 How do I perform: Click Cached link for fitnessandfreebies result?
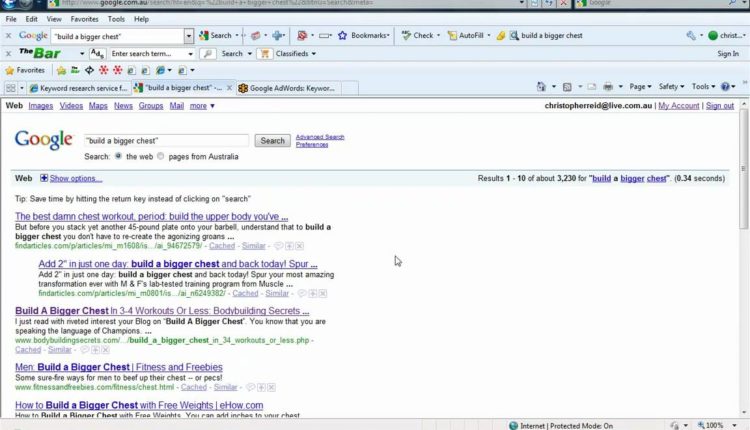pos(194,387)
